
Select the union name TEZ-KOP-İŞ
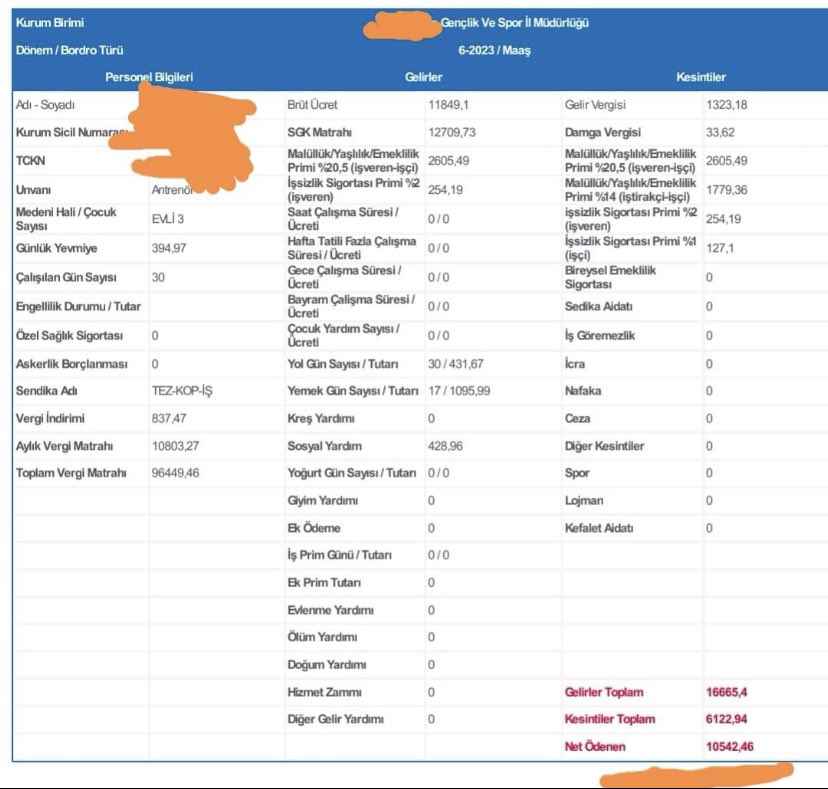click(x=182, y=391)
